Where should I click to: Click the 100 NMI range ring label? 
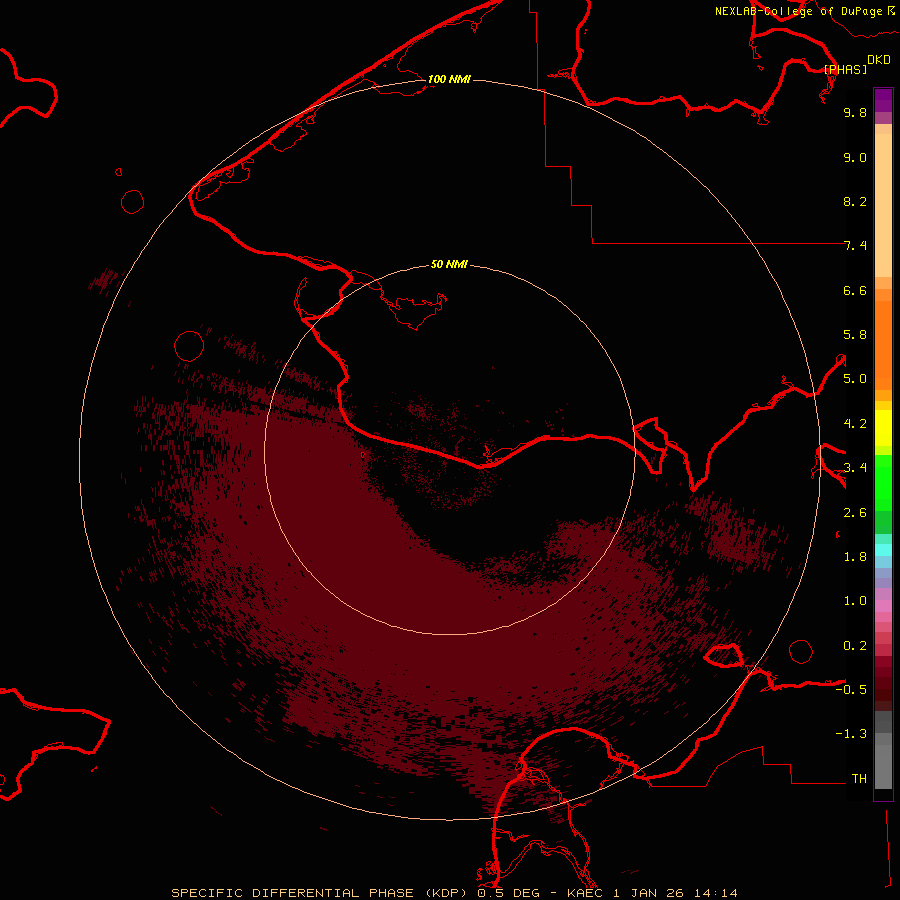(449, 79)
